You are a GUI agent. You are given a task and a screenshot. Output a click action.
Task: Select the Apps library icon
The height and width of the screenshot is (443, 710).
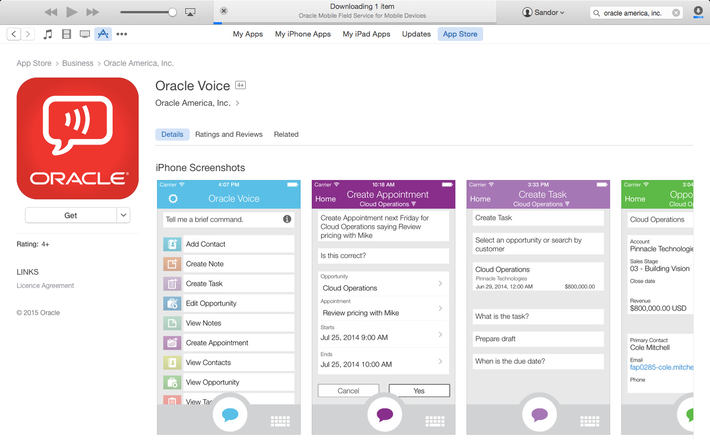tap(103, 34)
